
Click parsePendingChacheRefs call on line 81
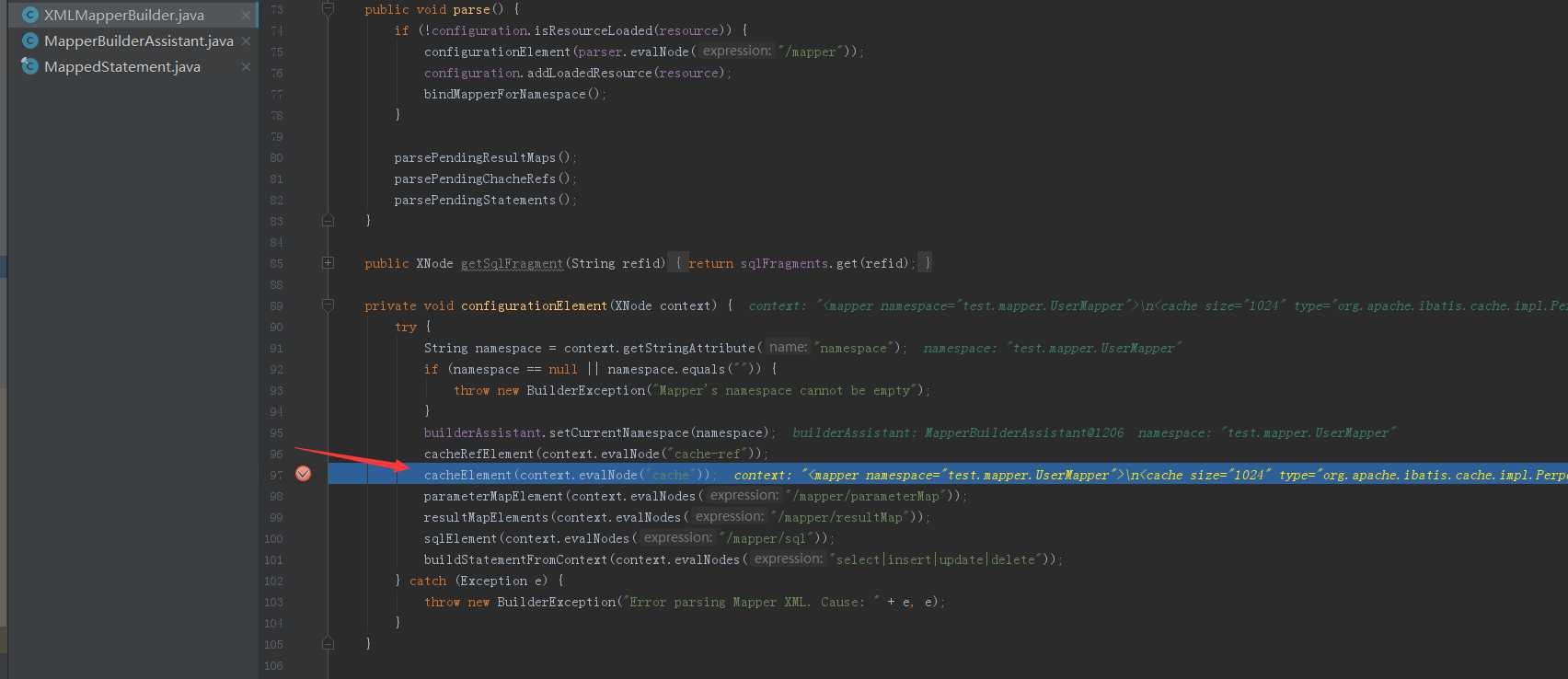(x=475, y=178)
